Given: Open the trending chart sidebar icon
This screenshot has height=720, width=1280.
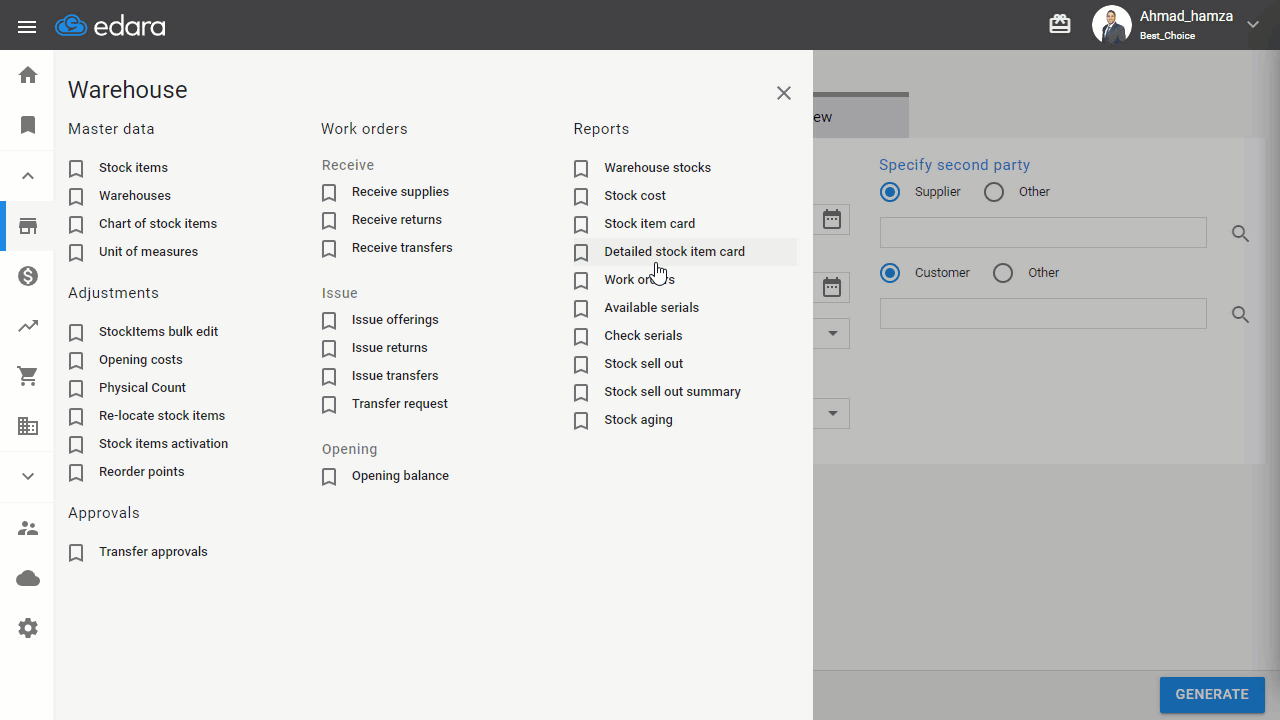Looking at the screenshot, I should (28, 326).
